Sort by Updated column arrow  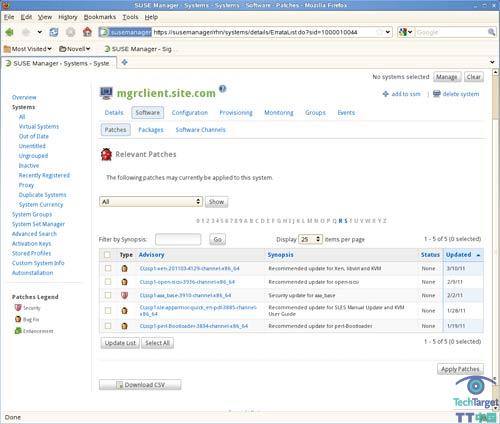[x=478, y=255]
